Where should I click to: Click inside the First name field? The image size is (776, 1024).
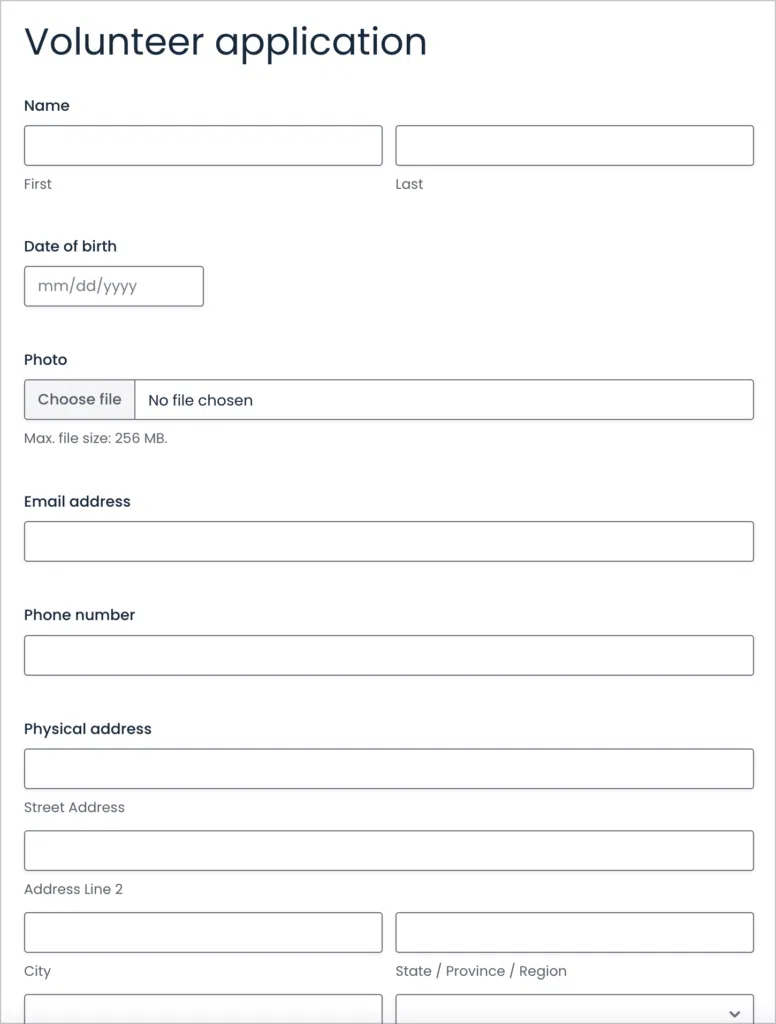pos(200,144)
